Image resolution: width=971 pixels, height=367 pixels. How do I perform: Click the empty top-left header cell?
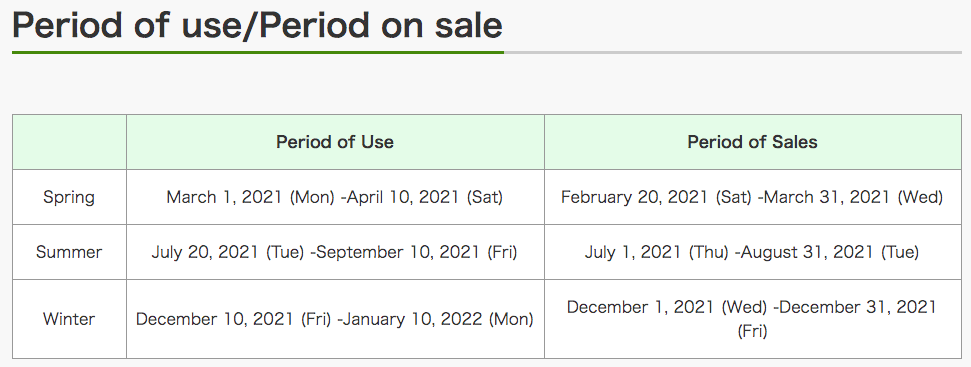[x=69, y=142]
